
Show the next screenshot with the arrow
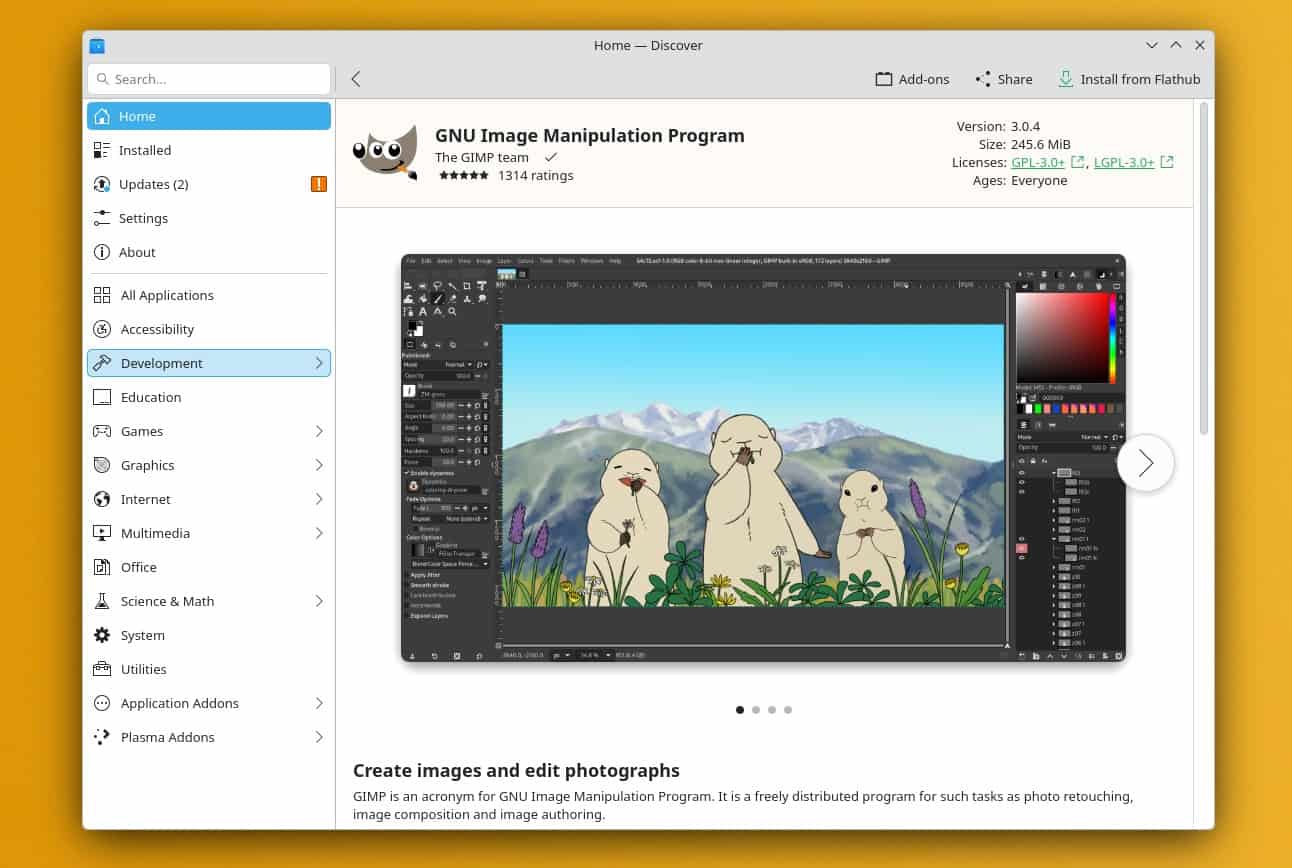(1145, 462)
